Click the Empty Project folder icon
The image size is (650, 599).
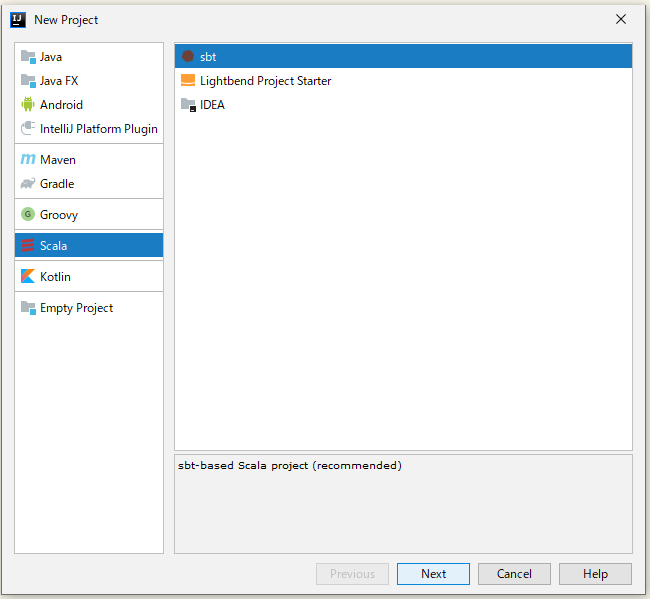(28, 308)
